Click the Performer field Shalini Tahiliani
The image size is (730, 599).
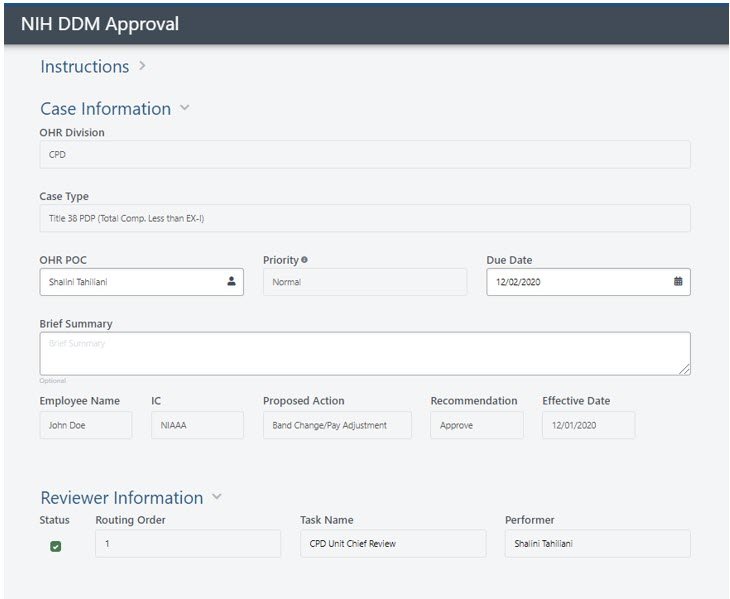(x=598, y=544)
